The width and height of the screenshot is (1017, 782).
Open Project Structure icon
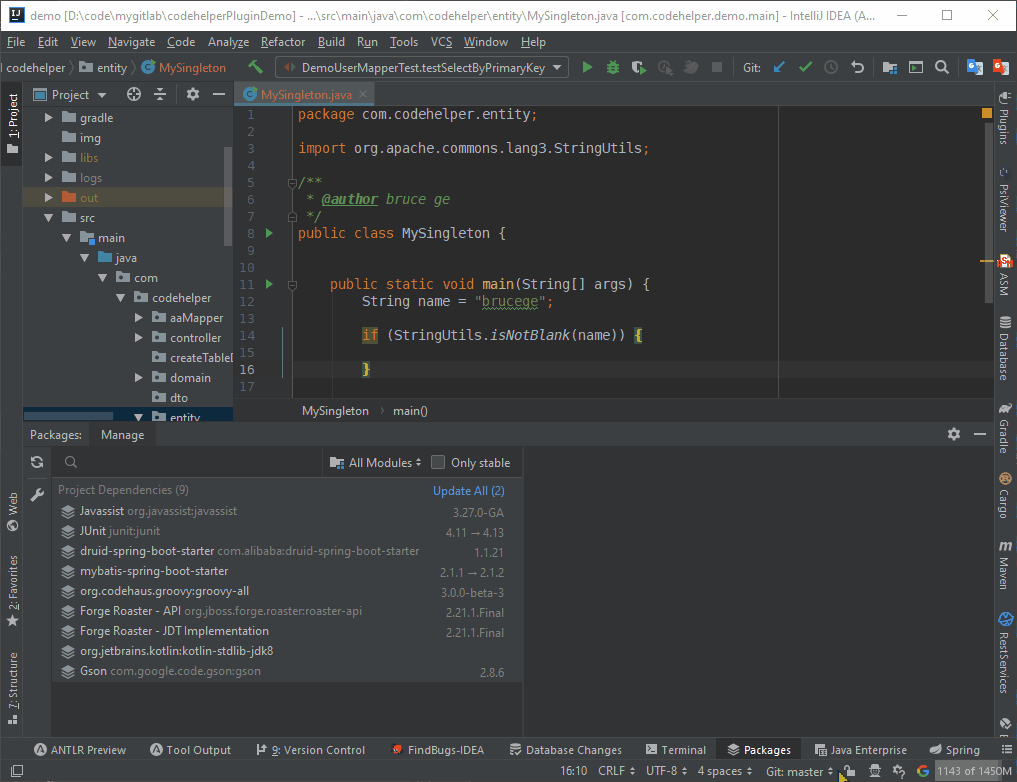[890, 67]
